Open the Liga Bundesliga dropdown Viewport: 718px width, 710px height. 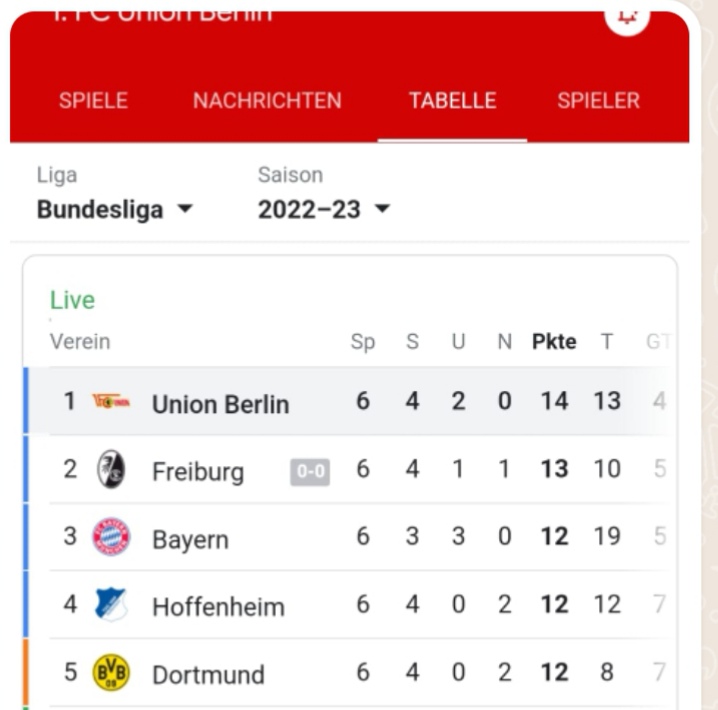pyautogui.click(x=114, y=210)
